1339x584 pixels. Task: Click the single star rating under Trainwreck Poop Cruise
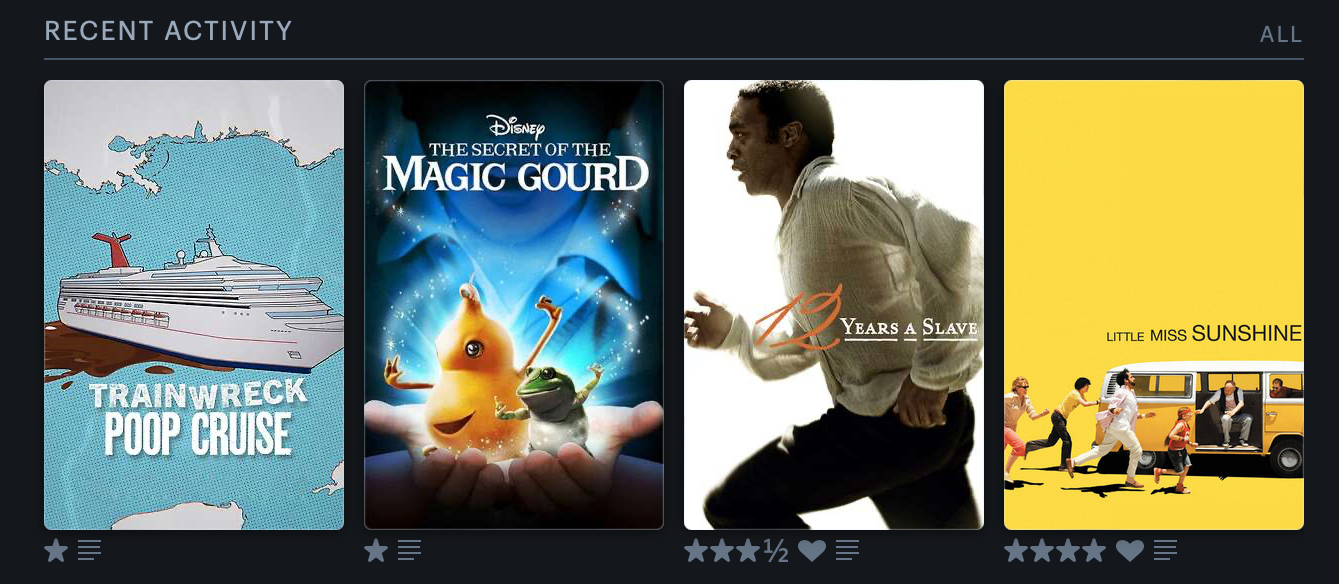pos(56,550)
